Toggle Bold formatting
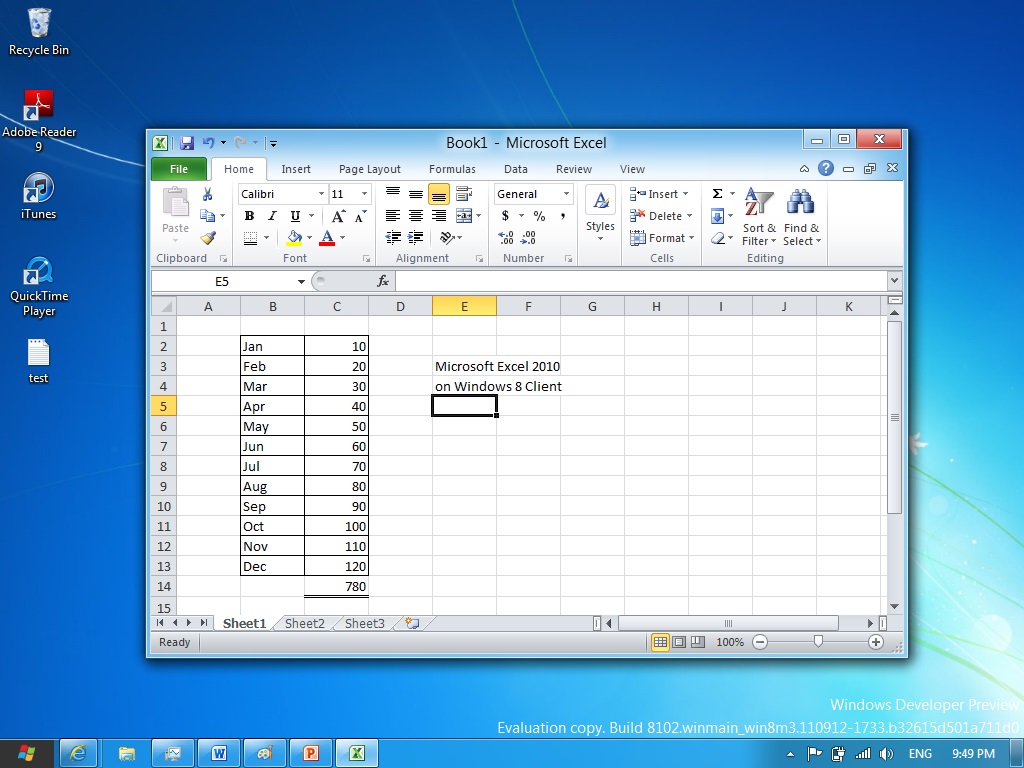Screen dimensions: 1024x768 (x=249, y=216)
